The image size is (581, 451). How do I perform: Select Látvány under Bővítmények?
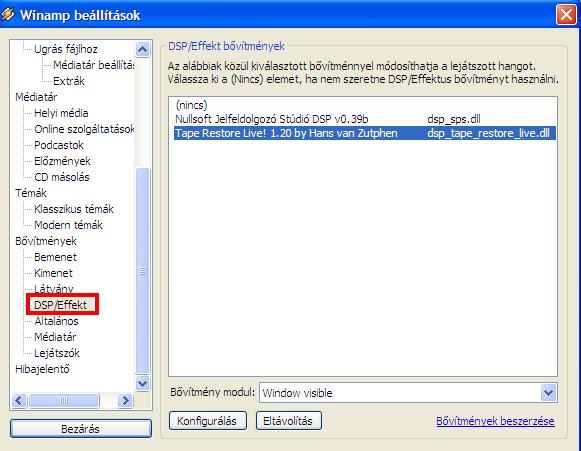(54, 289)
